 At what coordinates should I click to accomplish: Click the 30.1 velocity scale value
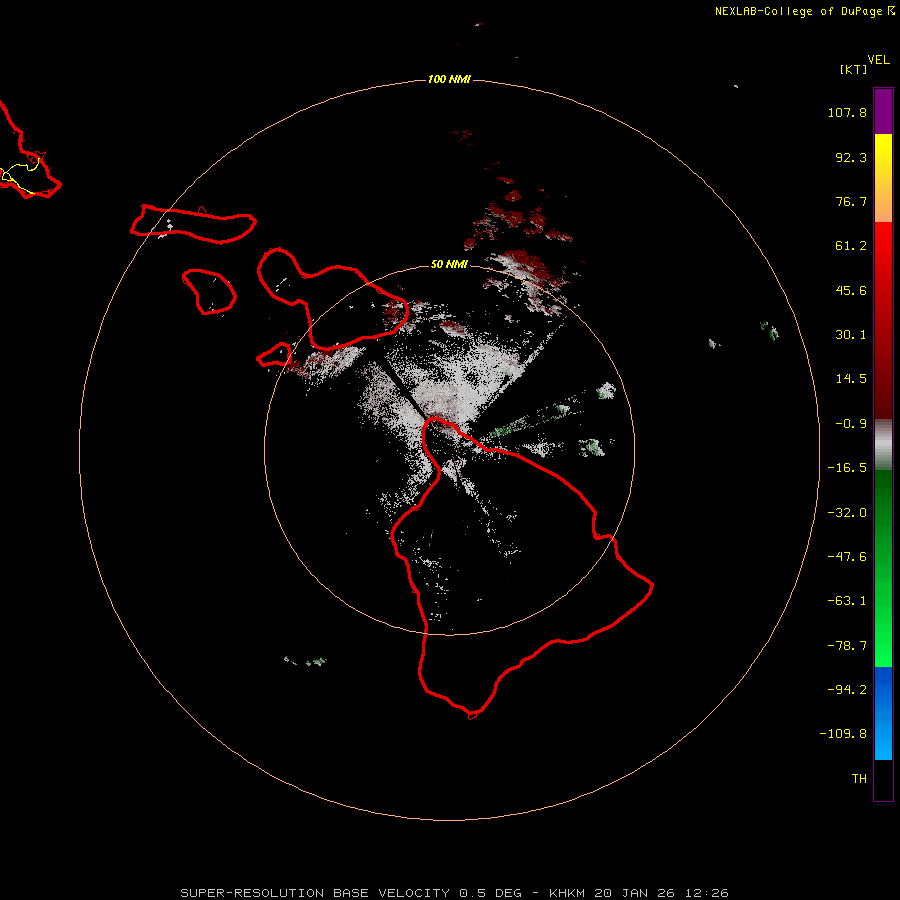coord(851,335)
